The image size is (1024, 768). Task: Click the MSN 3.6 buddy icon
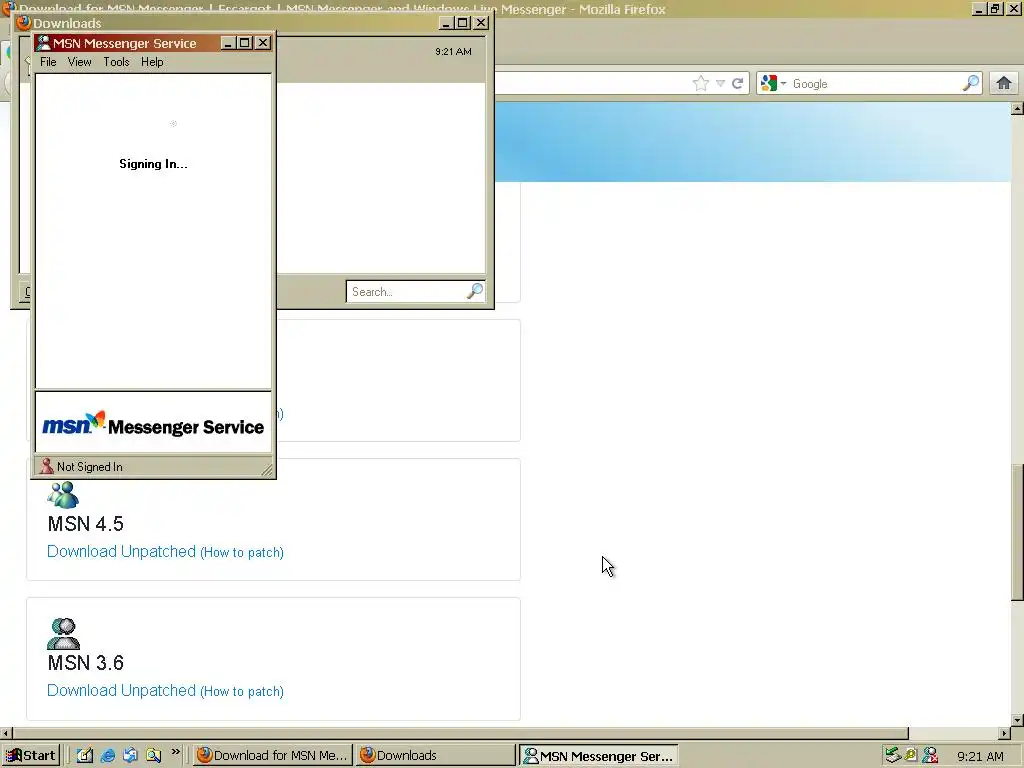[63, 633]
